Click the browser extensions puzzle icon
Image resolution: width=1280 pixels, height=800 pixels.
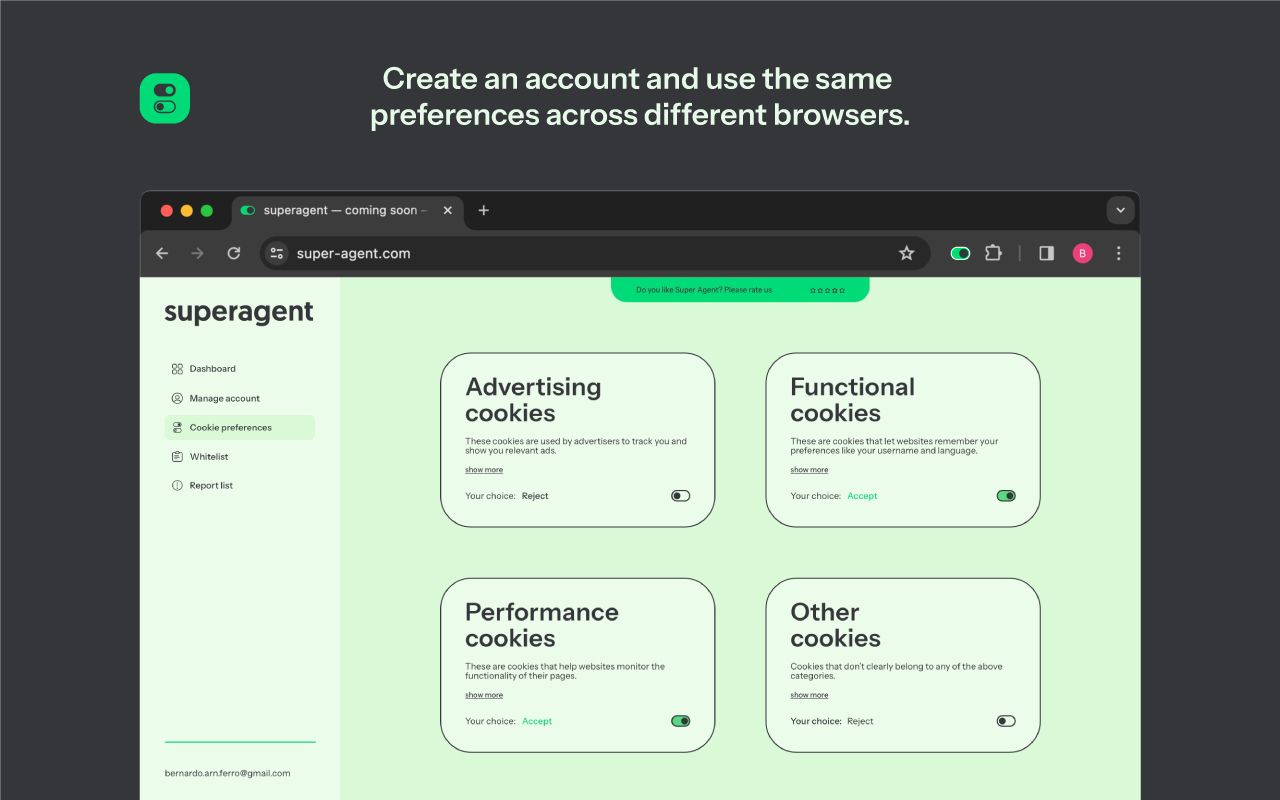993,253
